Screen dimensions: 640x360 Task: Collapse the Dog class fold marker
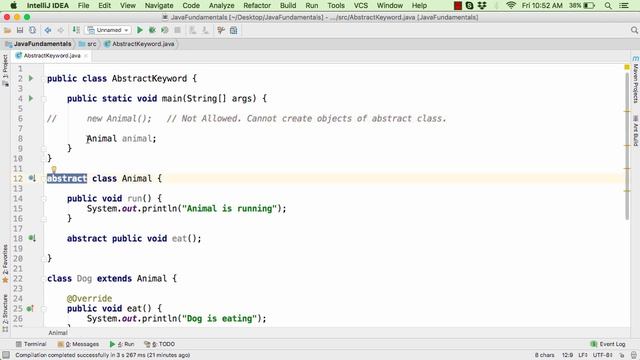pos(44,278)
